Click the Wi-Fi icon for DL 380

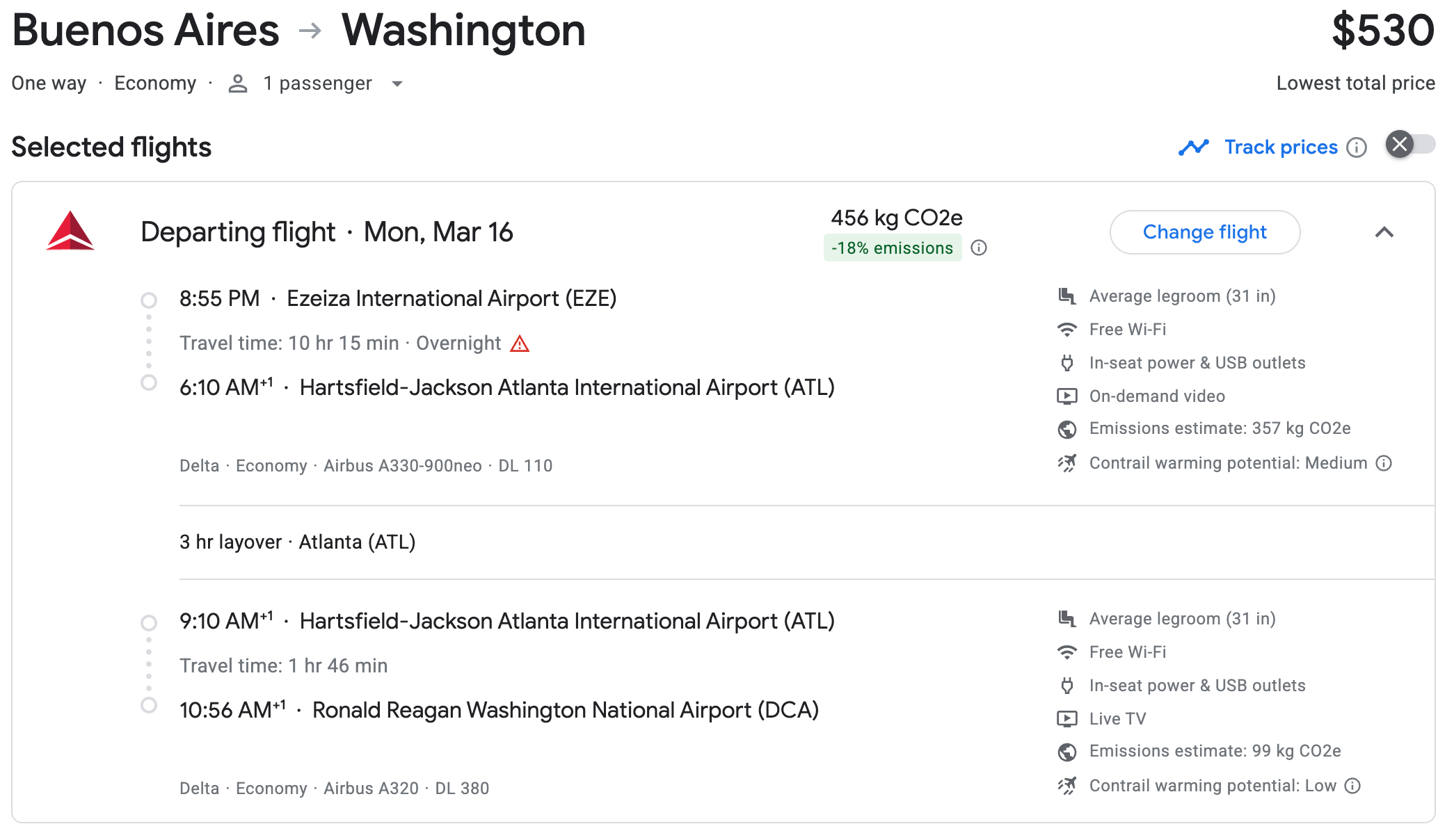[x=1067, y=652]
